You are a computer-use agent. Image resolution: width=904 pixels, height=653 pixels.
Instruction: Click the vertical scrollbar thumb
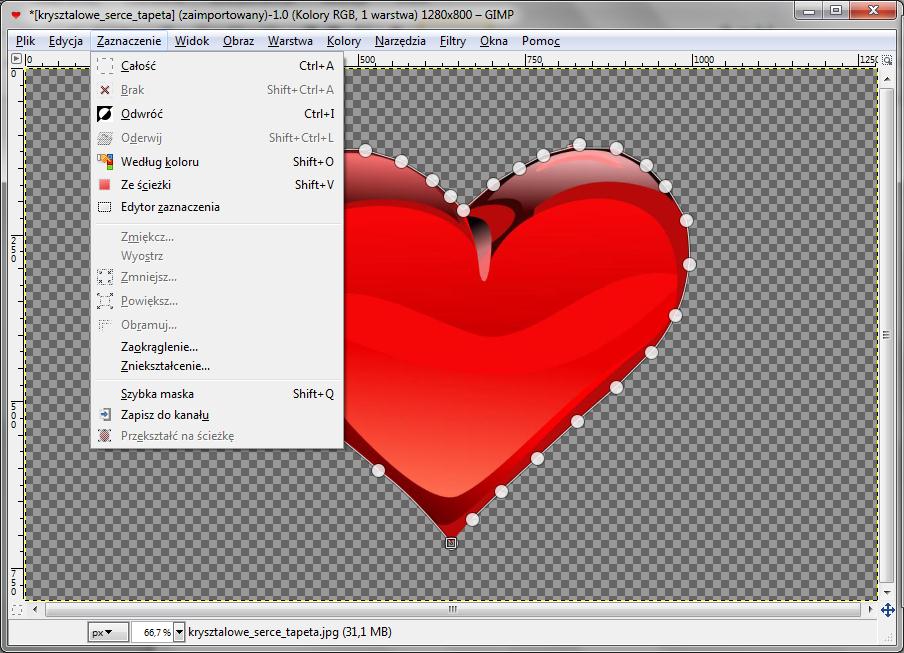point(887,335)
